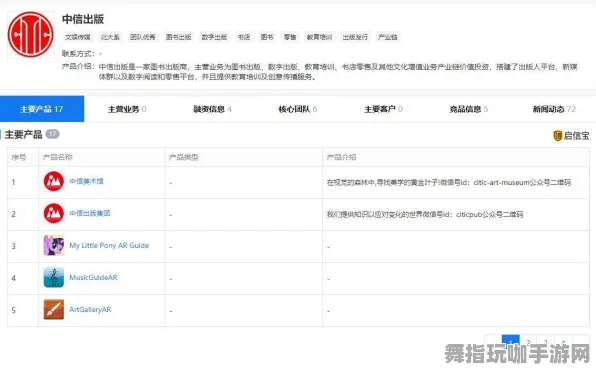
Task: Click the 数字出版 tag
Action: [x=214, y=37]
